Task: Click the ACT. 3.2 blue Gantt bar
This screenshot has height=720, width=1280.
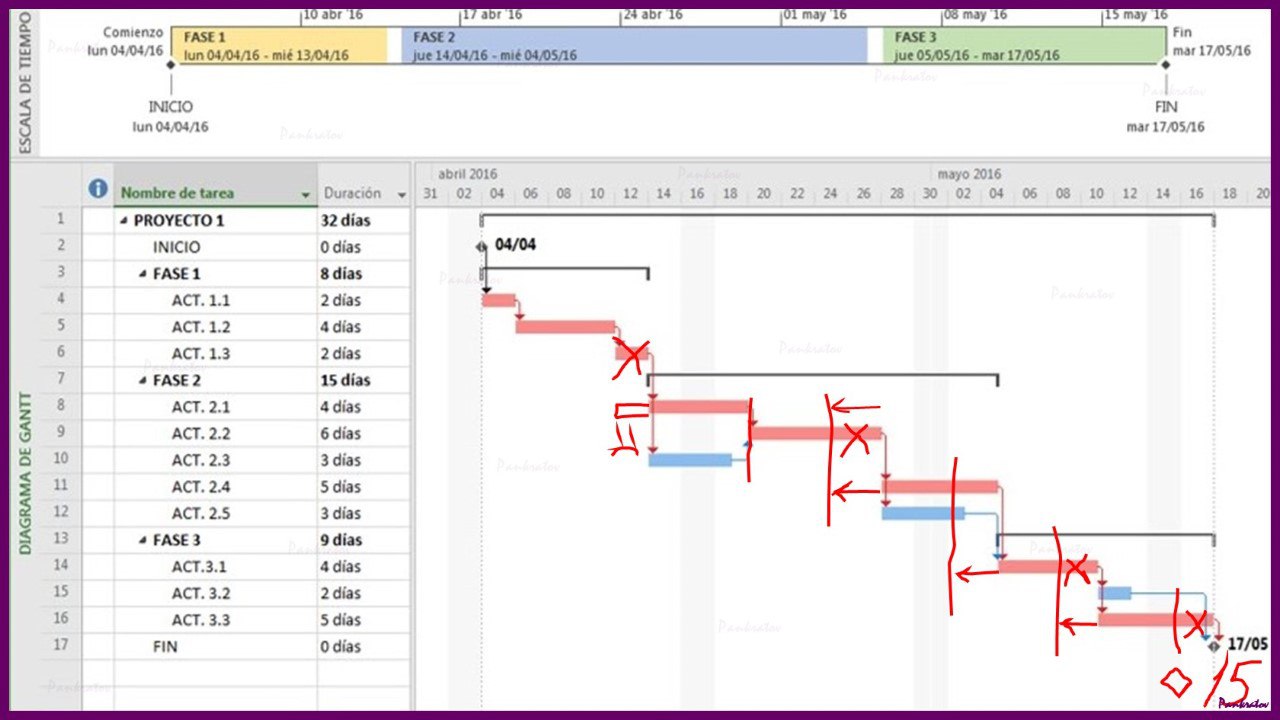Action: [x=1115, y=593]
